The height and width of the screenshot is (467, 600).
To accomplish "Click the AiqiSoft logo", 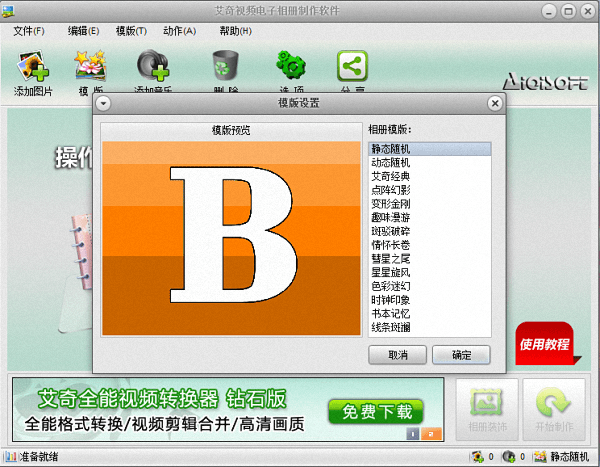I will pos(545,81).
